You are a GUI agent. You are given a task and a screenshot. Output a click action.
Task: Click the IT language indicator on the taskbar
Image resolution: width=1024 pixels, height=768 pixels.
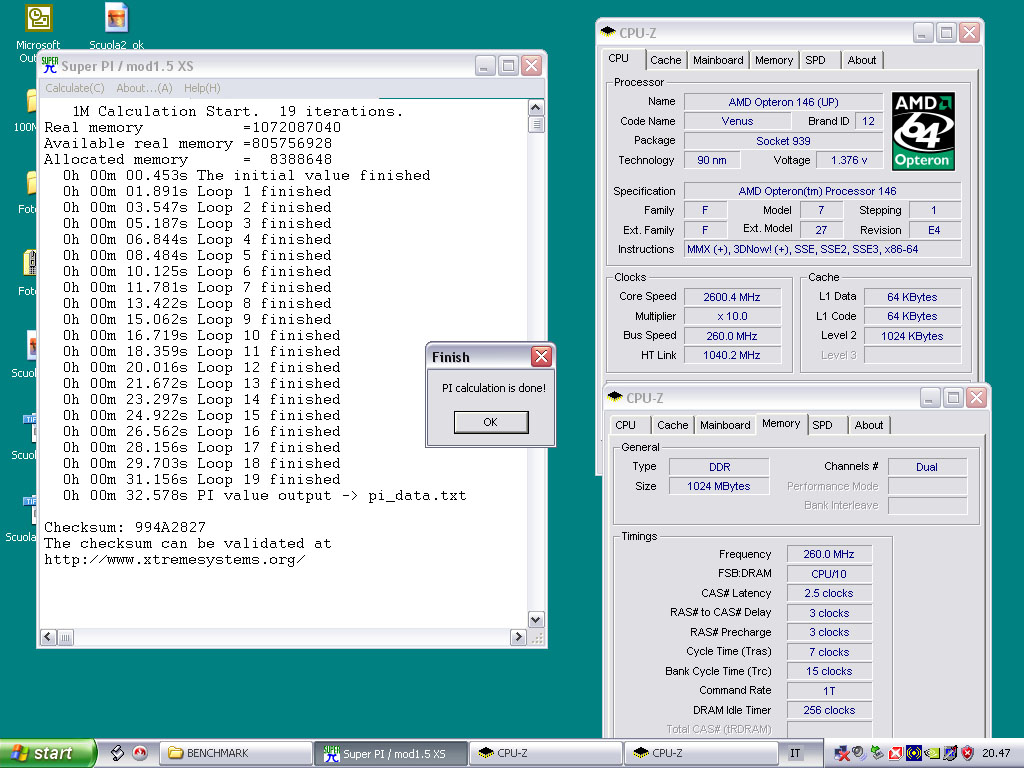[795, 753]
